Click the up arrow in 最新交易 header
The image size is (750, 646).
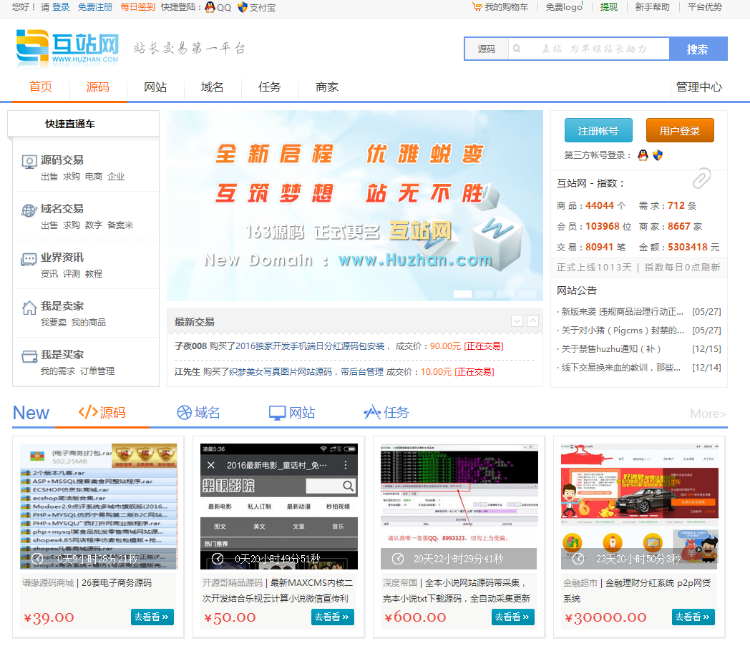point(533,321)
